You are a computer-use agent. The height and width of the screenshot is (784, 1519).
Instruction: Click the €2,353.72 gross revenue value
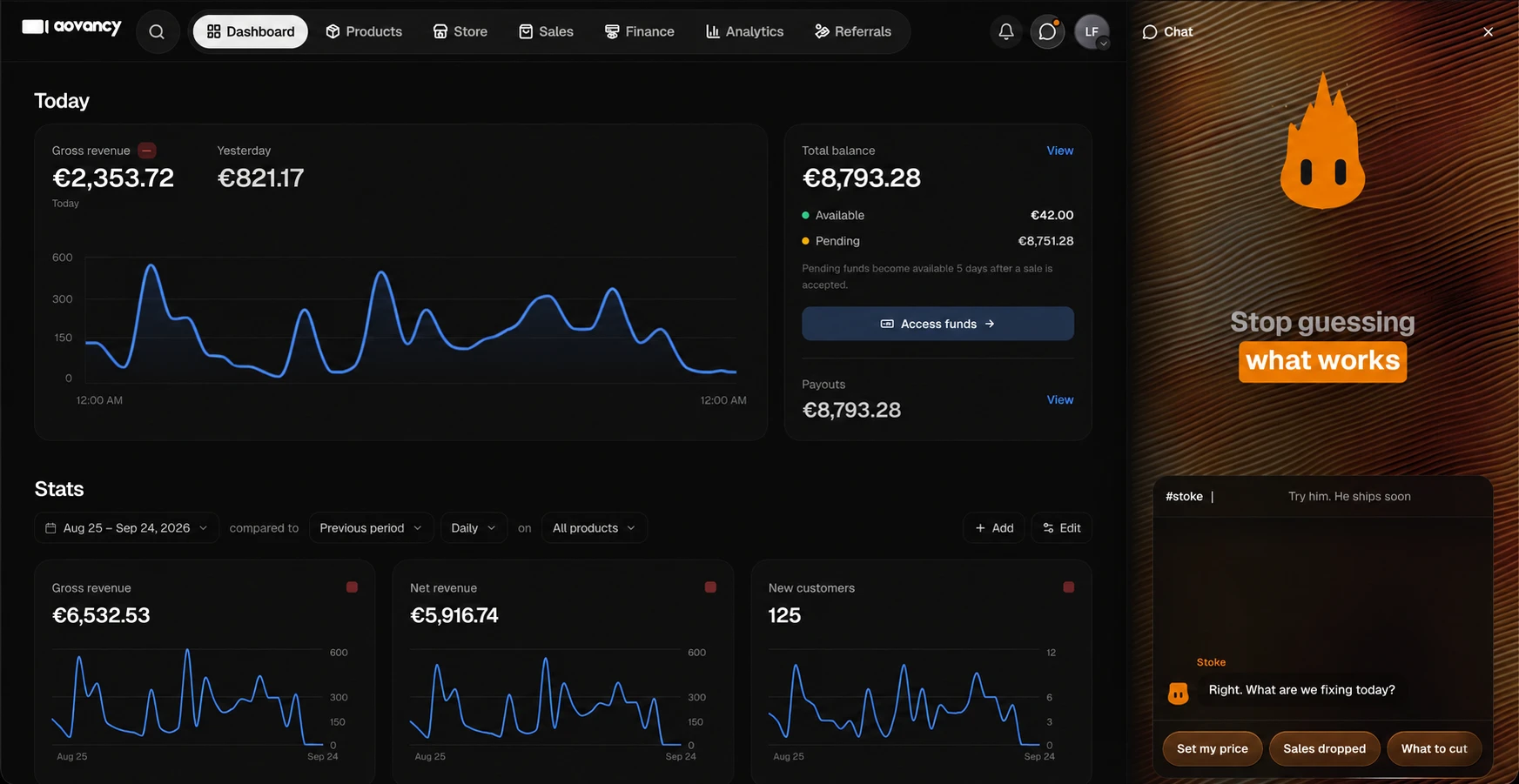(113, 178)
